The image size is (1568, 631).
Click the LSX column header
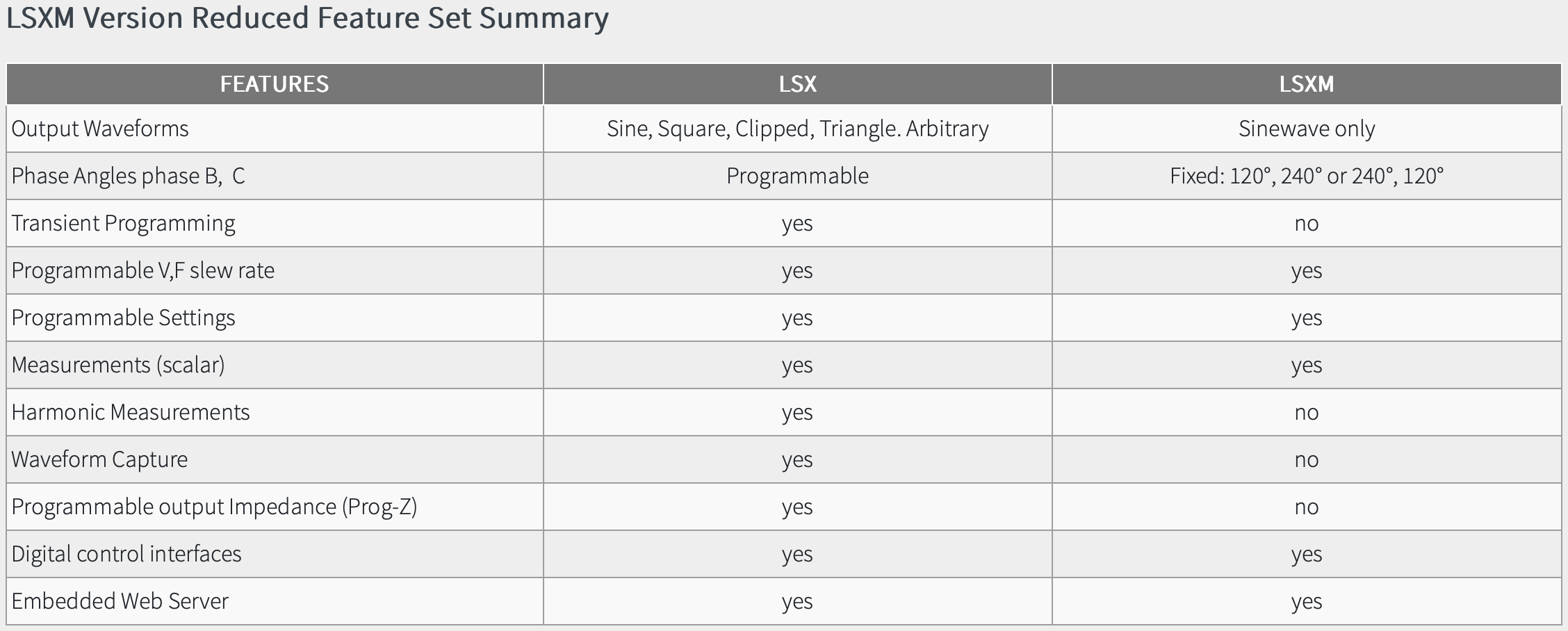click(x=797, y=84)
